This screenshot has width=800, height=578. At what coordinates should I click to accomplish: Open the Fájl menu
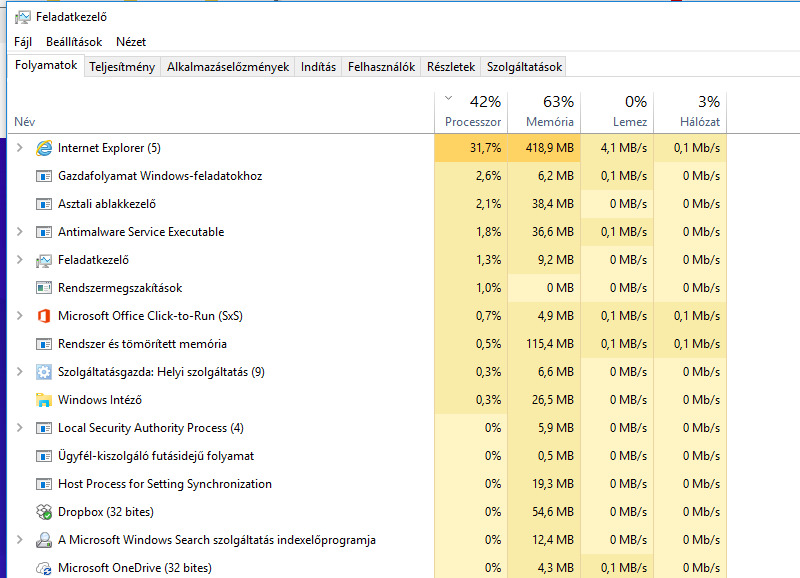point(23,42)
